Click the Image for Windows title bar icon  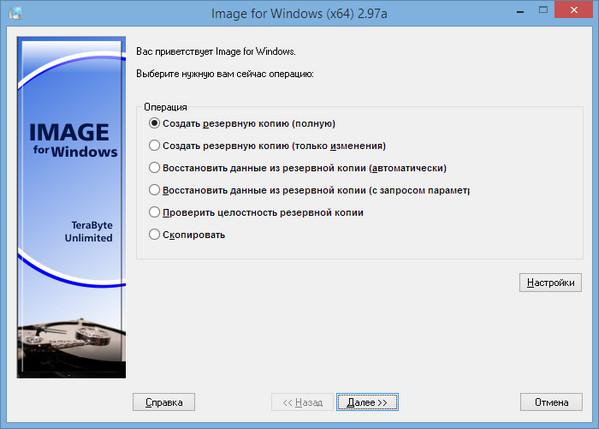pos(16,13)
